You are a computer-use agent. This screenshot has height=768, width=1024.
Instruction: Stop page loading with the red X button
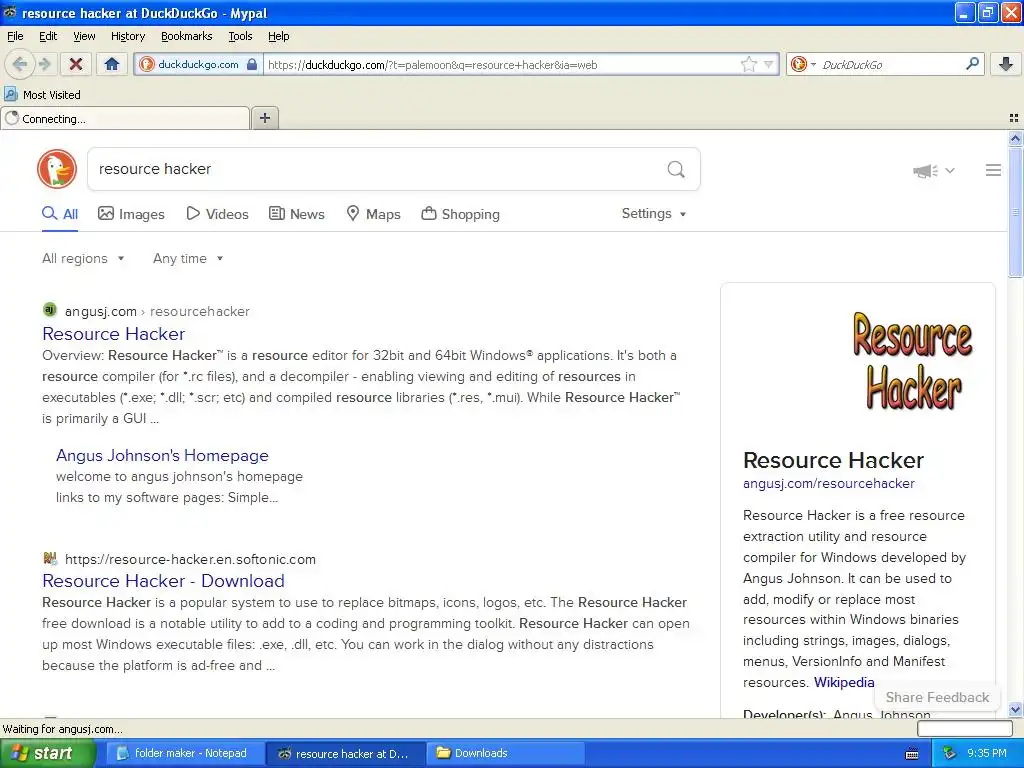(x=76, y=64)
